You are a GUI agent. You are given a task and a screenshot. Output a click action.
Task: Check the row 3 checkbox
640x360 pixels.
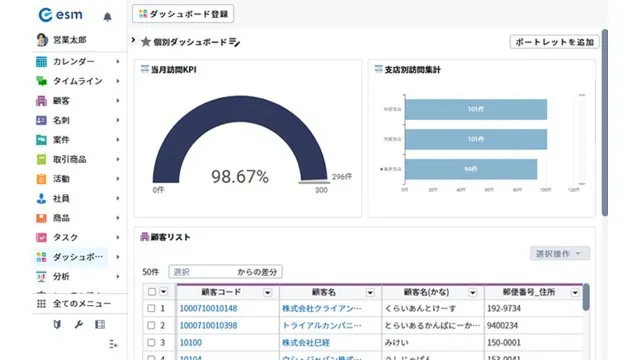click(151, 342)
